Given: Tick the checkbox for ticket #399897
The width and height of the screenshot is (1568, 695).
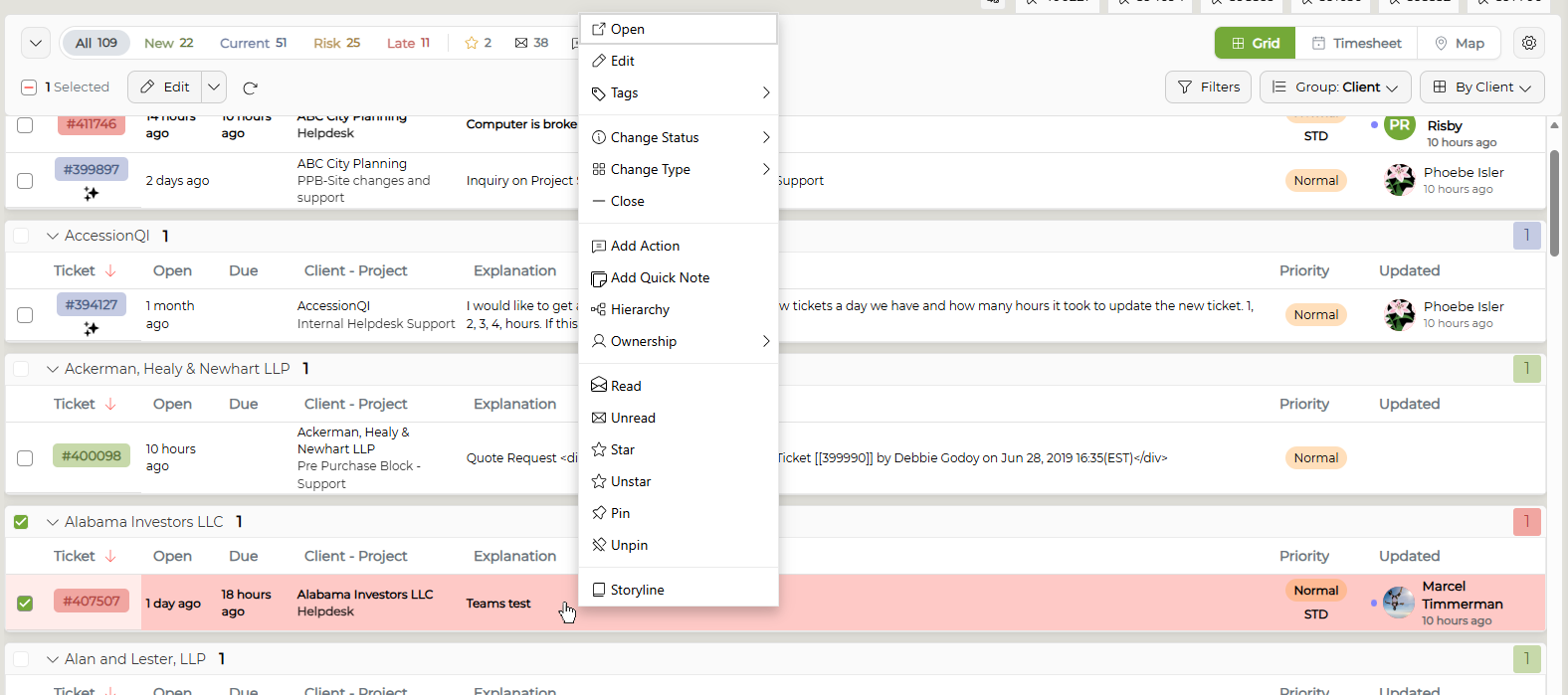Looking at the screenshot, I should pos(25,181).
